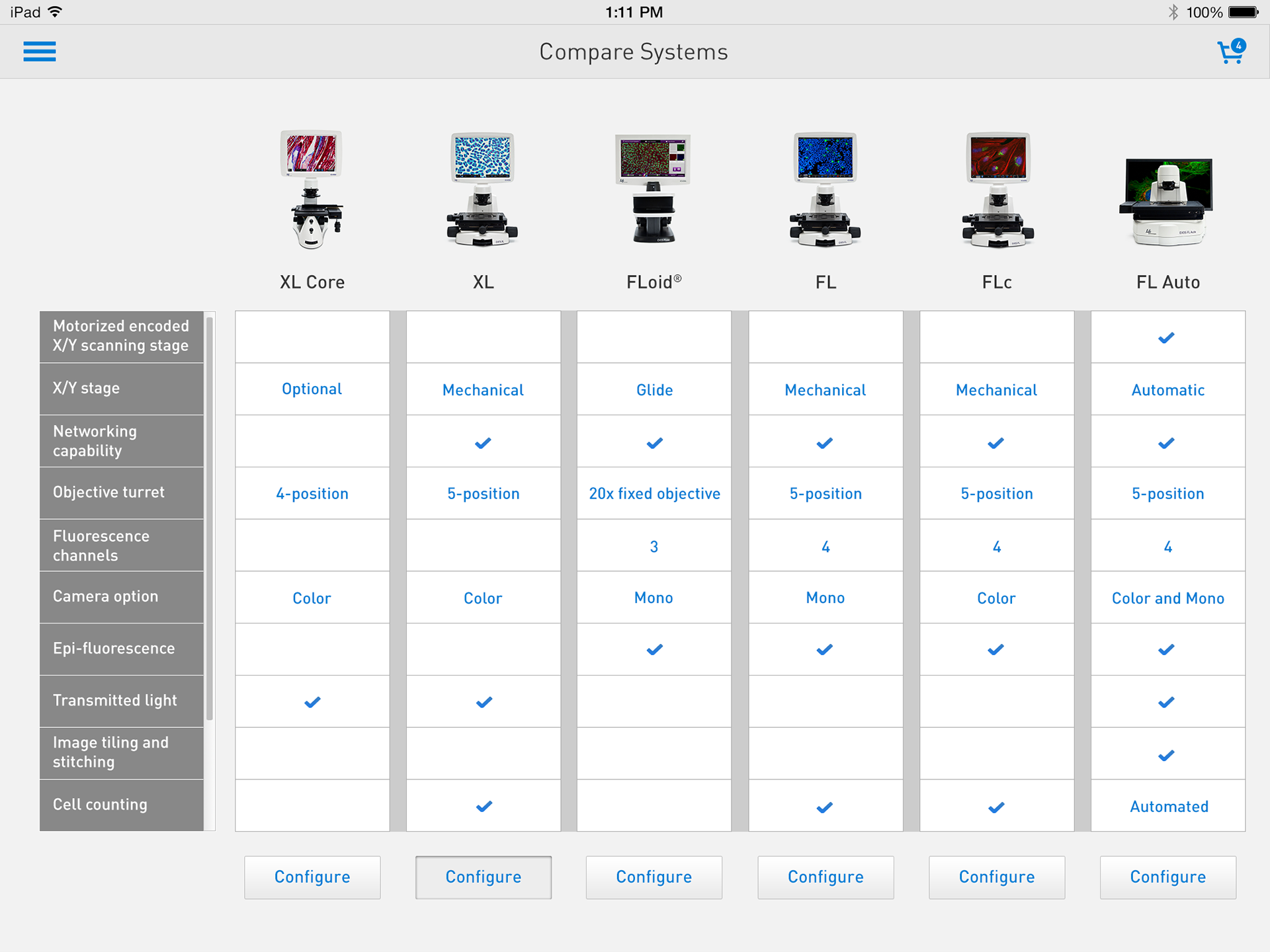Select Transmitted light row header
1270x952 pixels.
(x=122, y=701)
